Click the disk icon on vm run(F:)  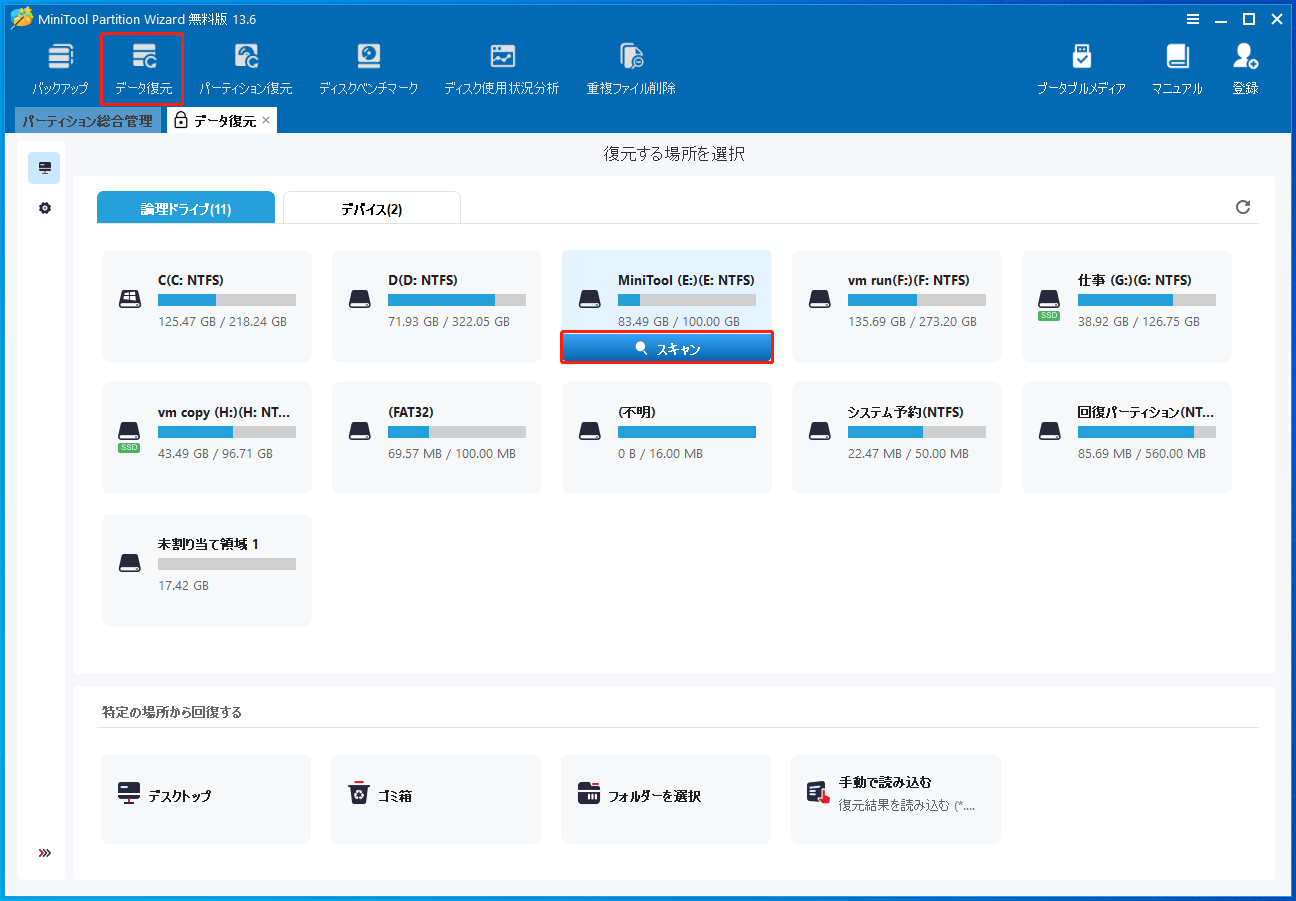click(820, 298)
